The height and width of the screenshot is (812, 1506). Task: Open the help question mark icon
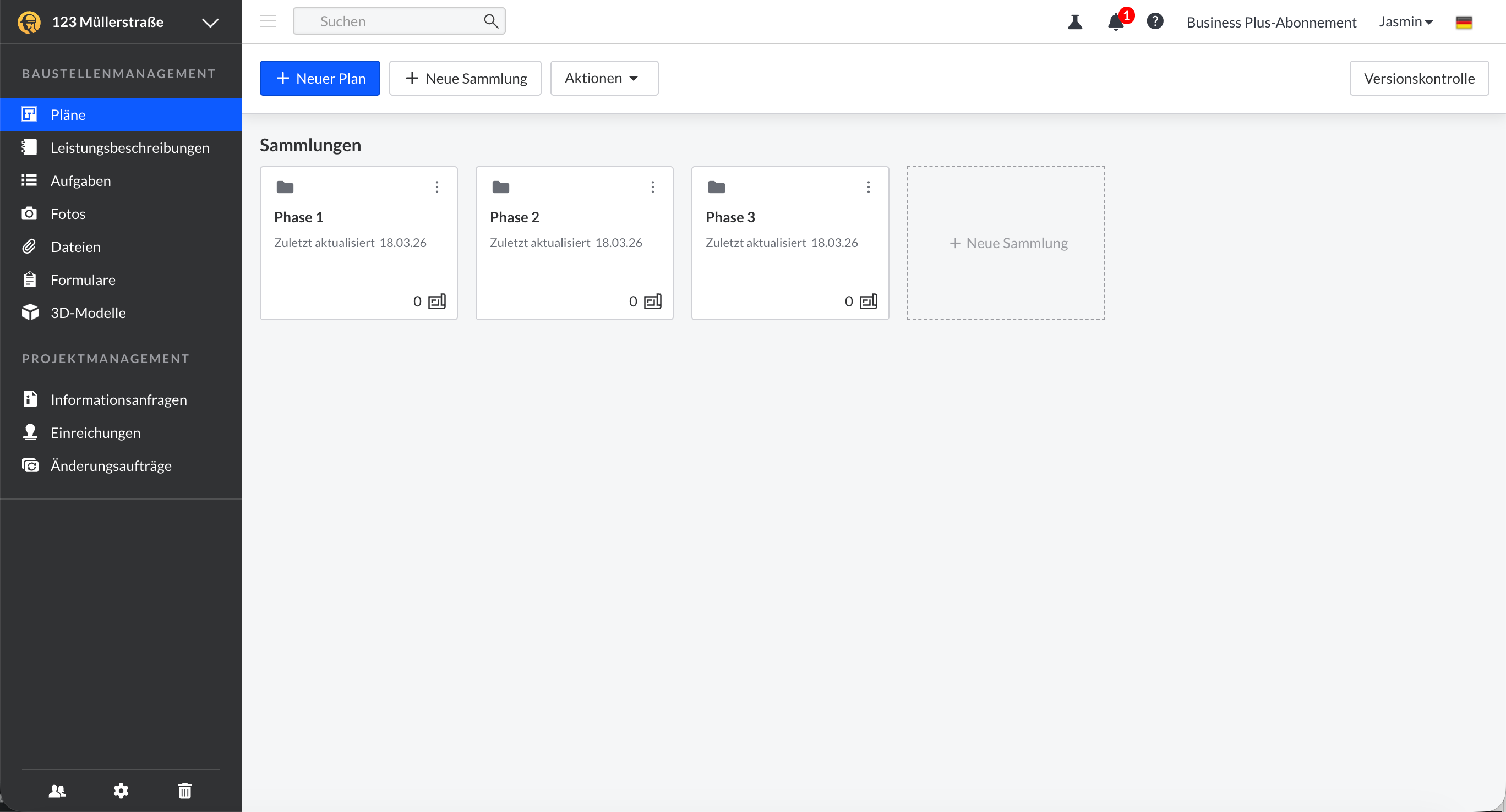tap(1155, 21)
